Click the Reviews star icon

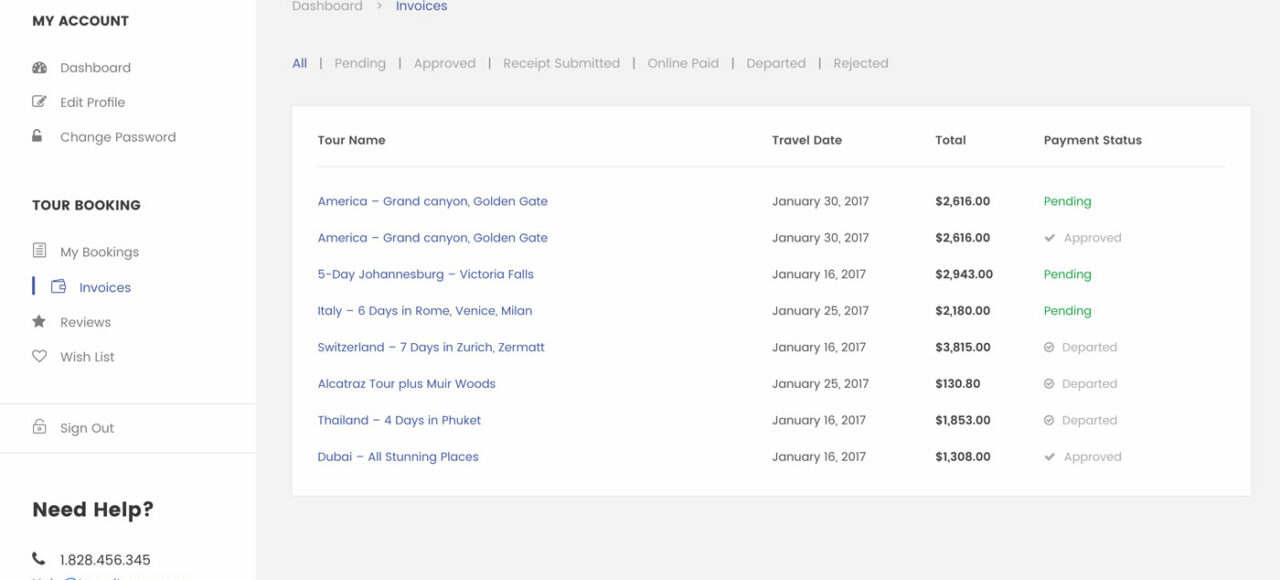(39, 322)
